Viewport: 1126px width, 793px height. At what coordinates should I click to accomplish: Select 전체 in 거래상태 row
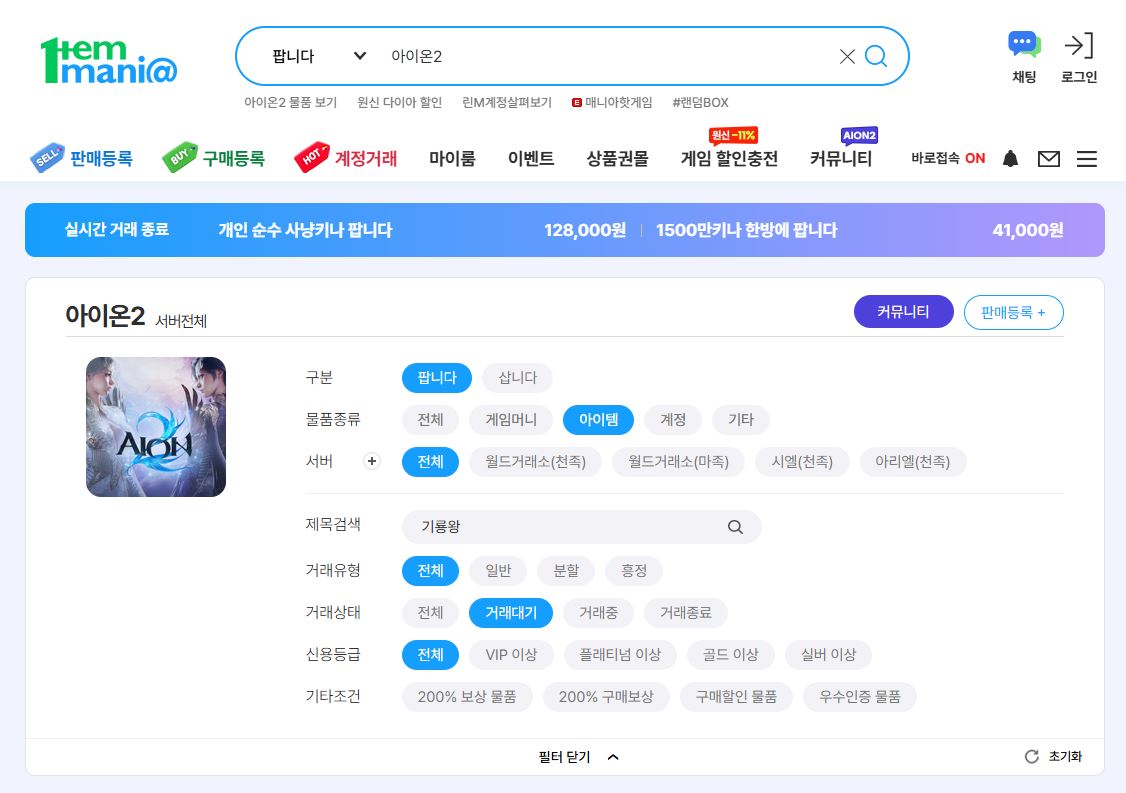430,613
